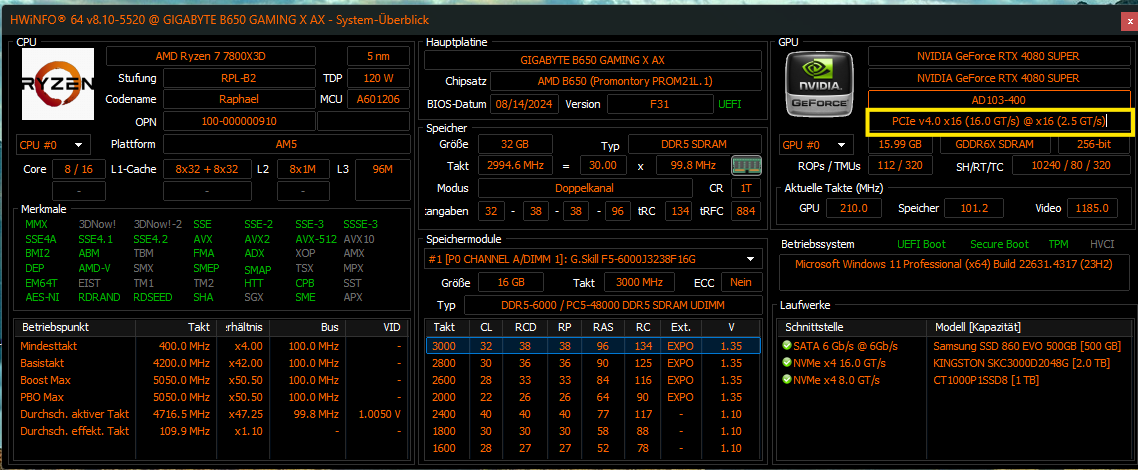Click the Secure Boot status label
The height and width of the screenshot is (470, 1138).
coord(999,244)
